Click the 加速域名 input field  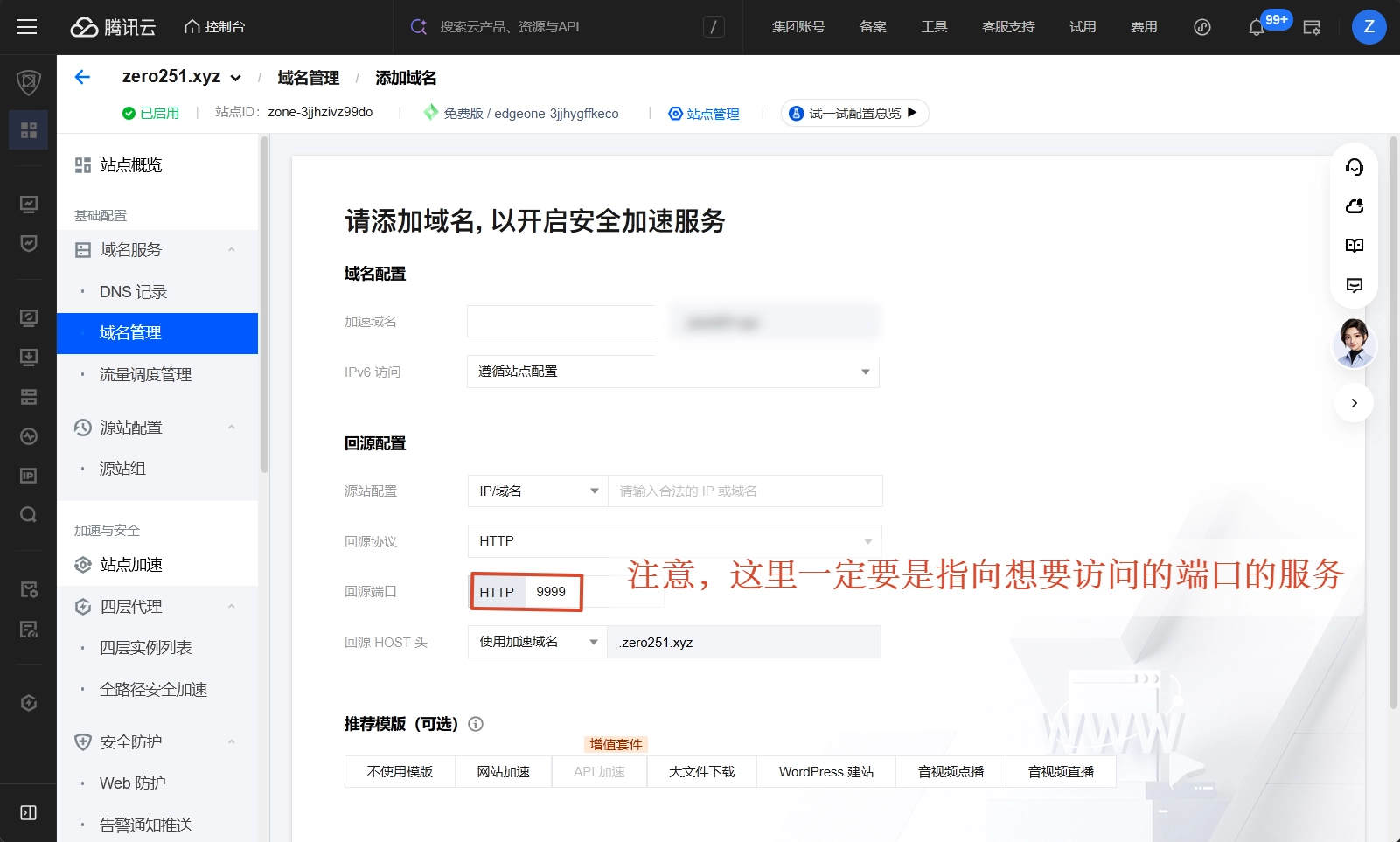click(x=561, y=322)
